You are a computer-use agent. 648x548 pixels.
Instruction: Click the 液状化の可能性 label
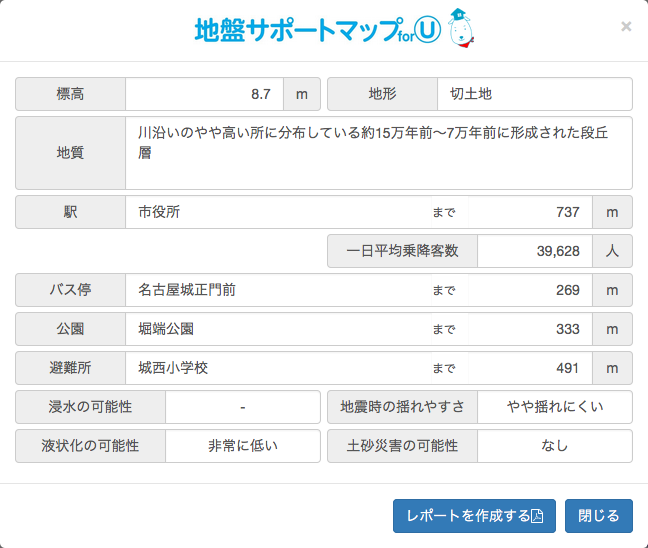pyautogui.click(x=91, y=446)
